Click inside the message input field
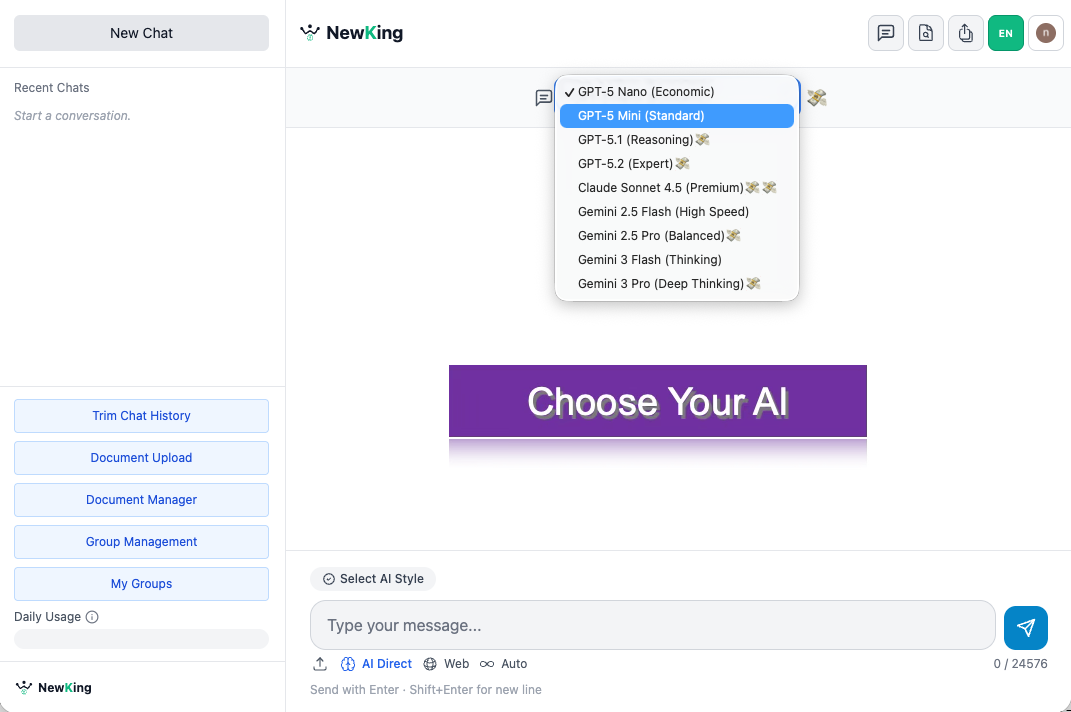This screenshot has height=712, width=1071. (652, 624)
